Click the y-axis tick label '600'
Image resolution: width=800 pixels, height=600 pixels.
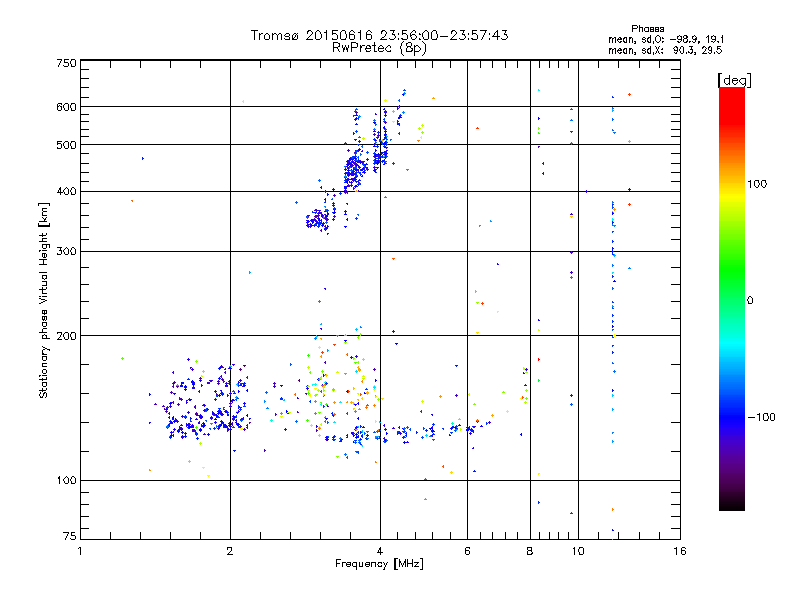(66, 107)
